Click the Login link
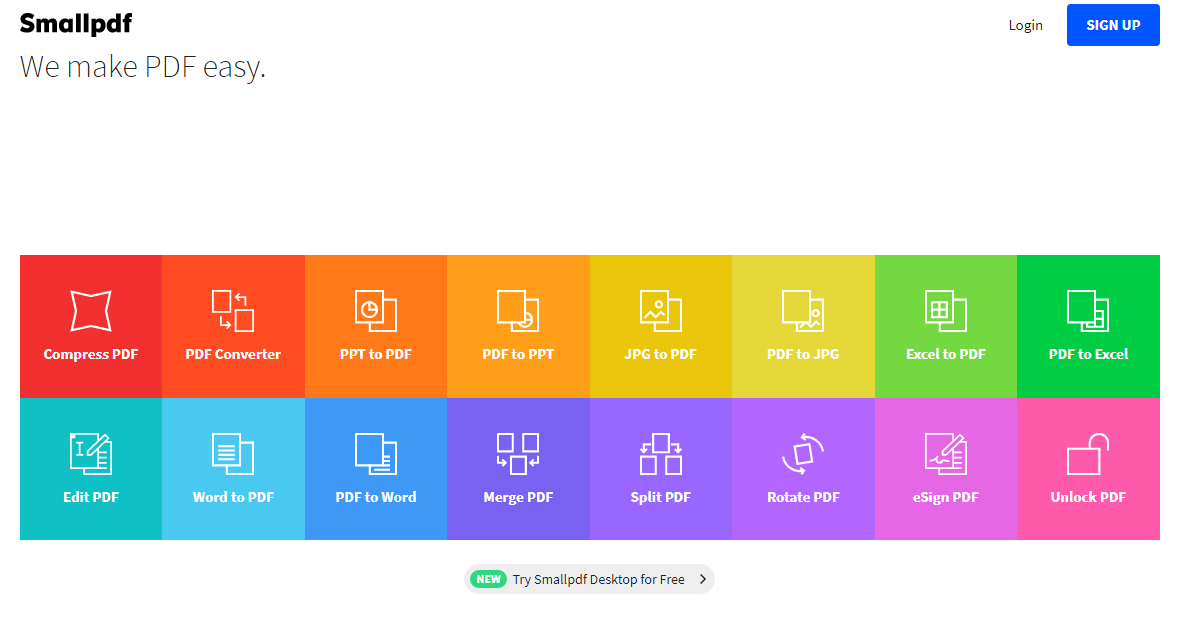1181x624 pixels. point(1025,25)
